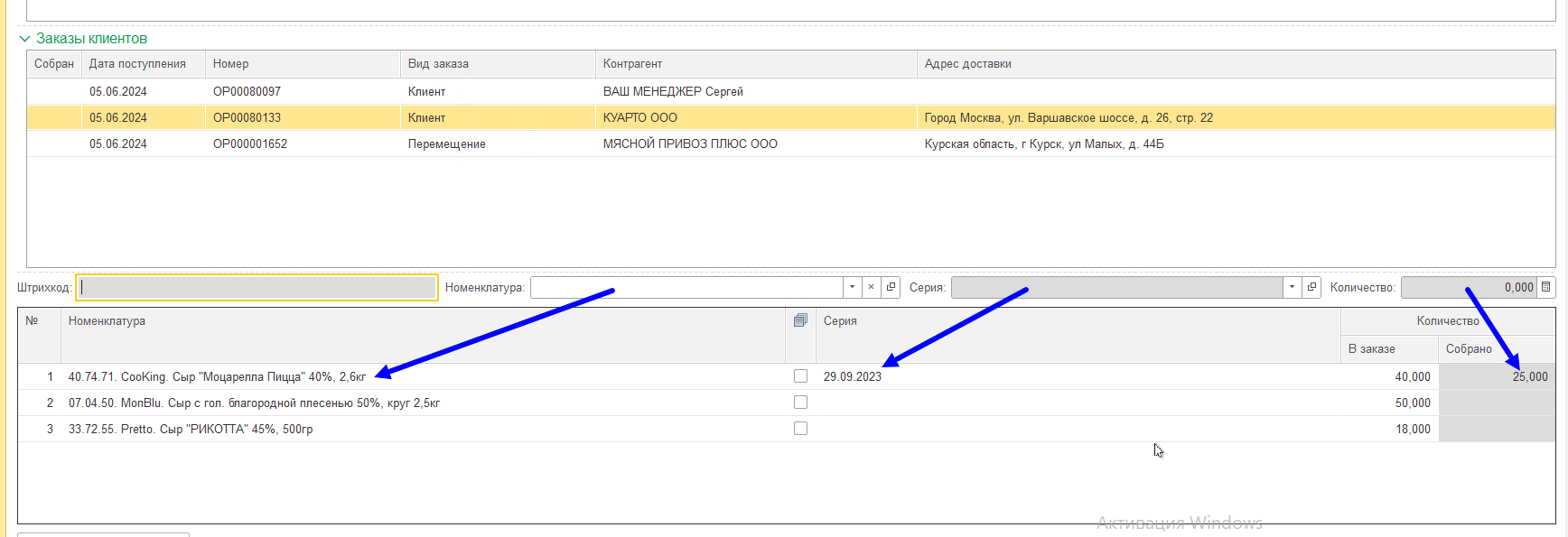Collapse the Заказы клиентов section

[24, 39]
